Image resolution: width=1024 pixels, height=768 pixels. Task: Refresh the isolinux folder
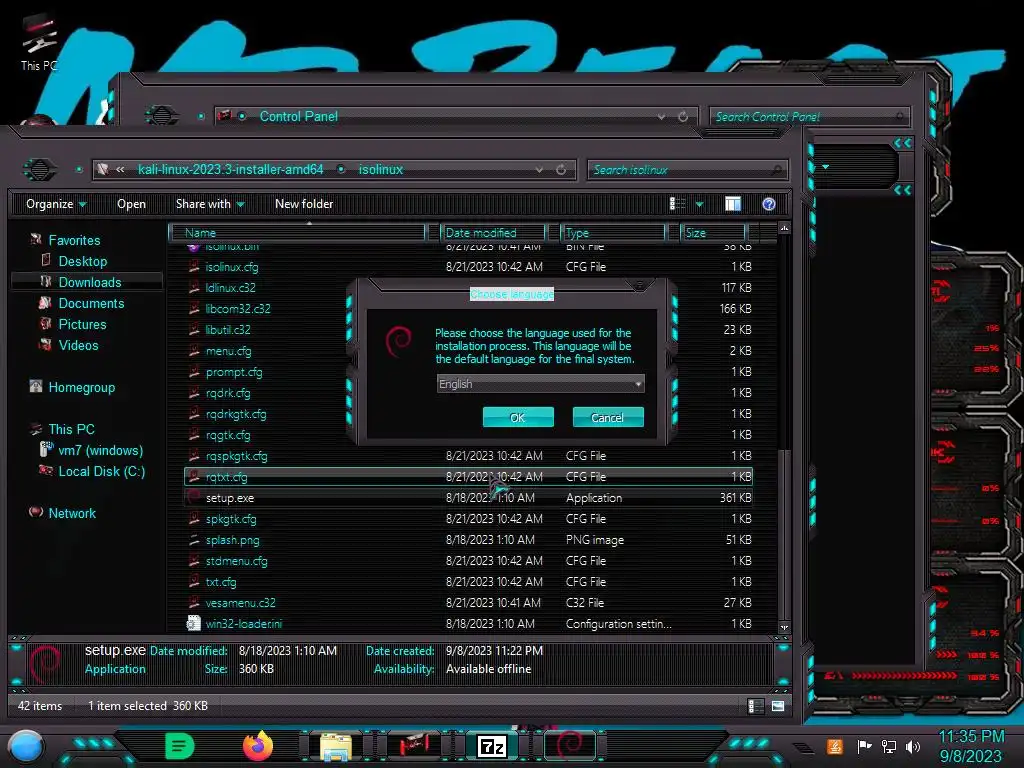click(561, 169)
